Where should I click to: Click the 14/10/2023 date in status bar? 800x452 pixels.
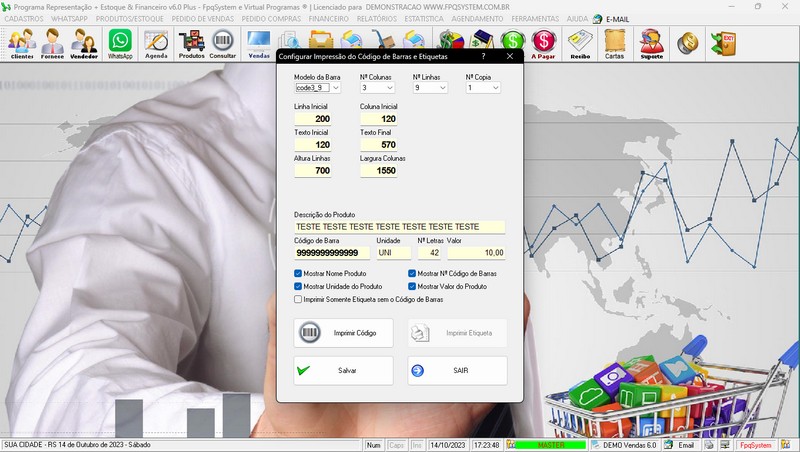click(x=447, y=445)
